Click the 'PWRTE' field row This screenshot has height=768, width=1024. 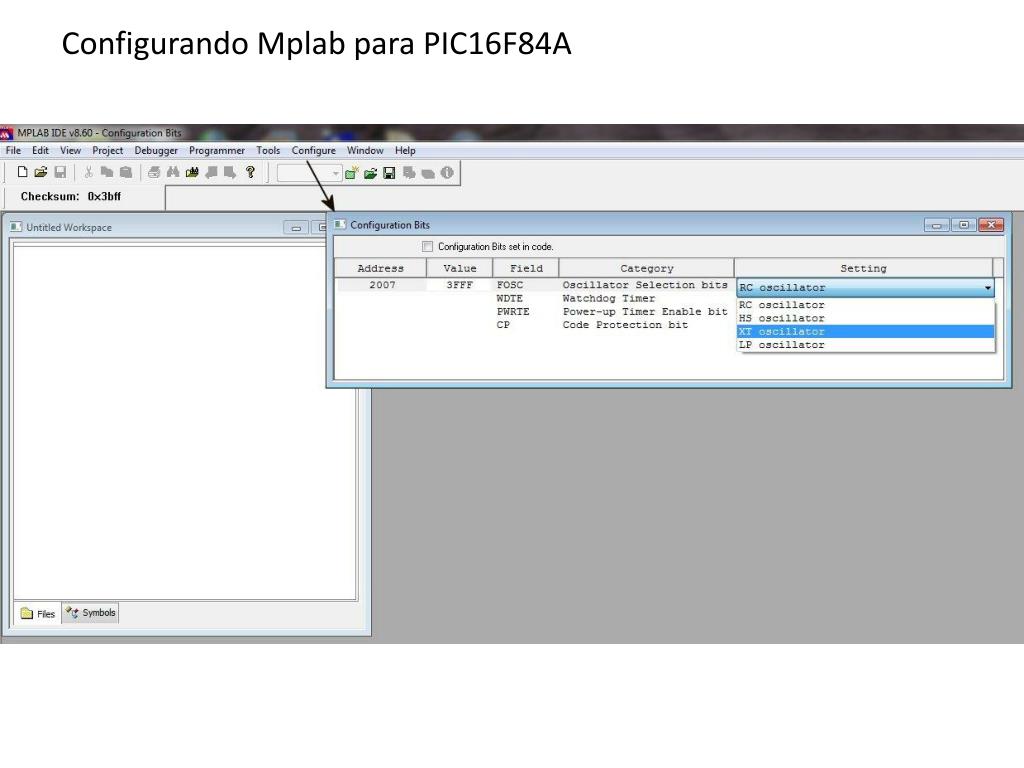(x=513, y=312)
